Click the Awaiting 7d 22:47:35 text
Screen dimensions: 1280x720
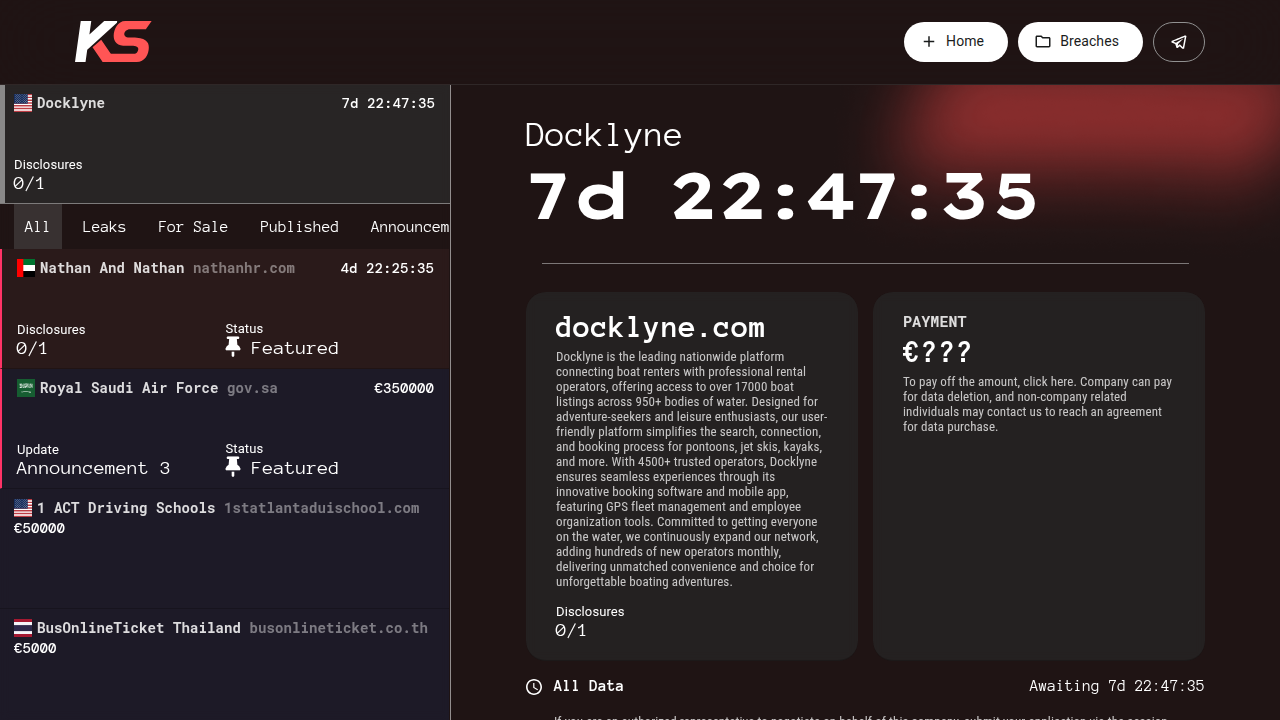[1117, 686]
